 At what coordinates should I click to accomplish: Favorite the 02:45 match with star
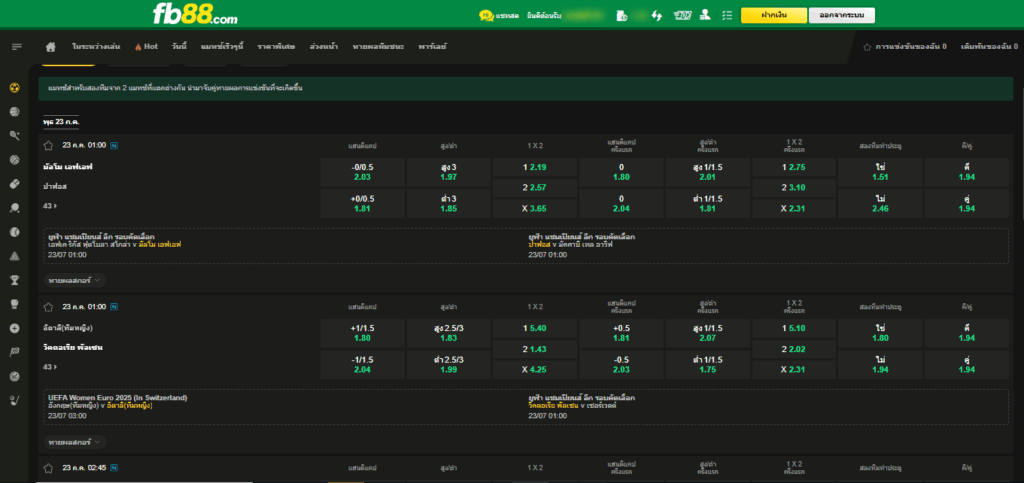click(x=48, y=468)
